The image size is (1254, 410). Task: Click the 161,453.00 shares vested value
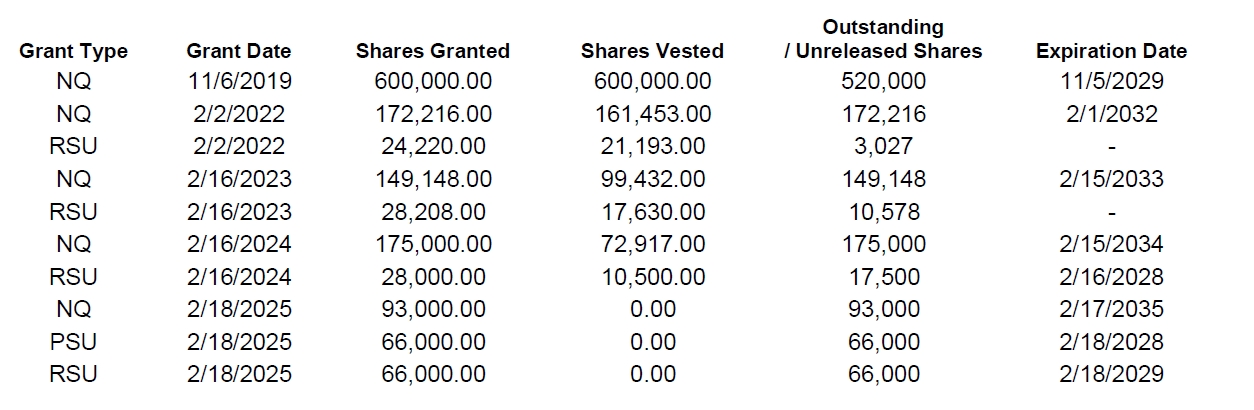click(x=652, y=114)
